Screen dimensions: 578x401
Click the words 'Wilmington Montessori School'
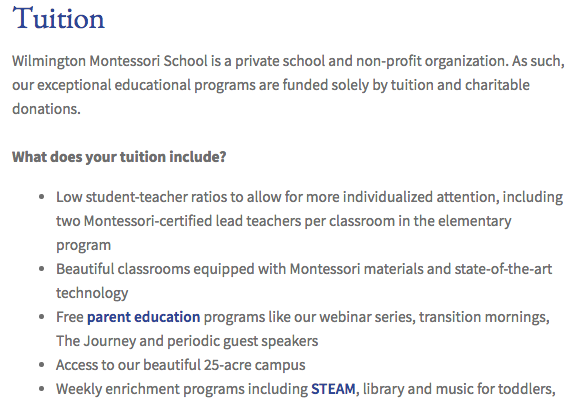[x=110, y=61]
